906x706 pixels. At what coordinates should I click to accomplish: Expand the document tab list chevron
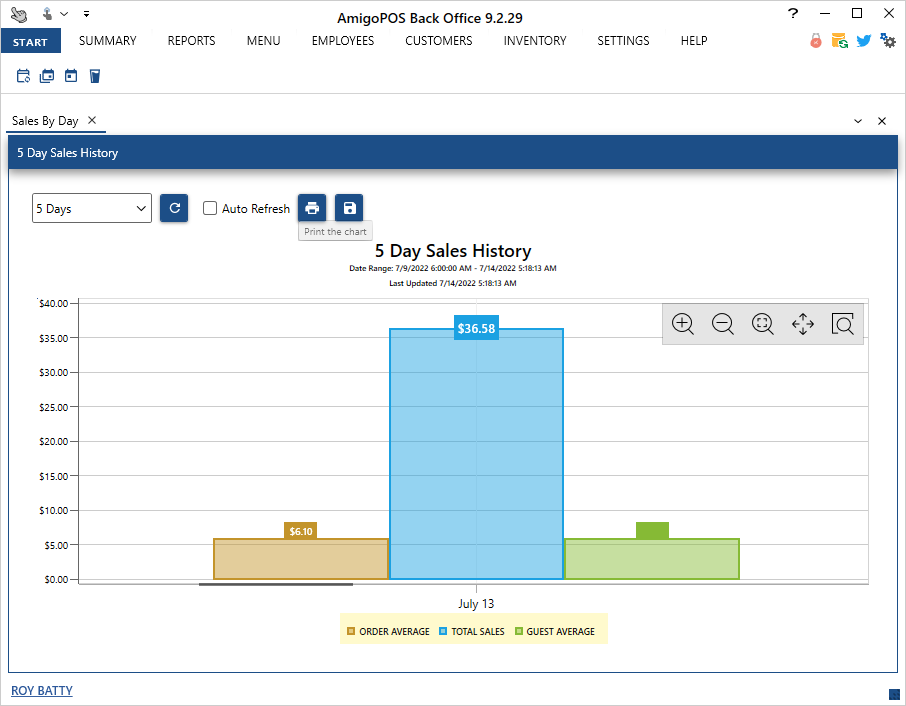858,121
